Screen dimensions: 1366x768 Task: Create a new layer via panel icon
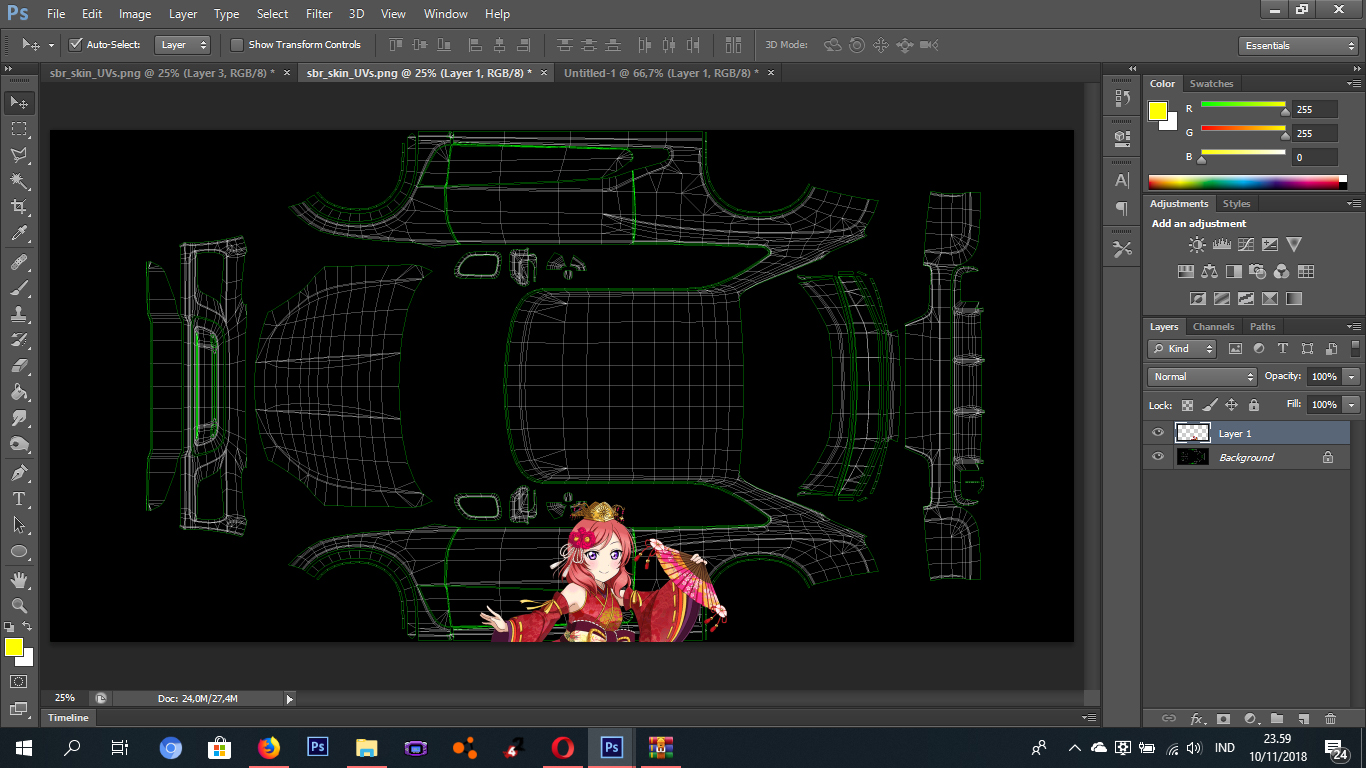point(1303,718)
